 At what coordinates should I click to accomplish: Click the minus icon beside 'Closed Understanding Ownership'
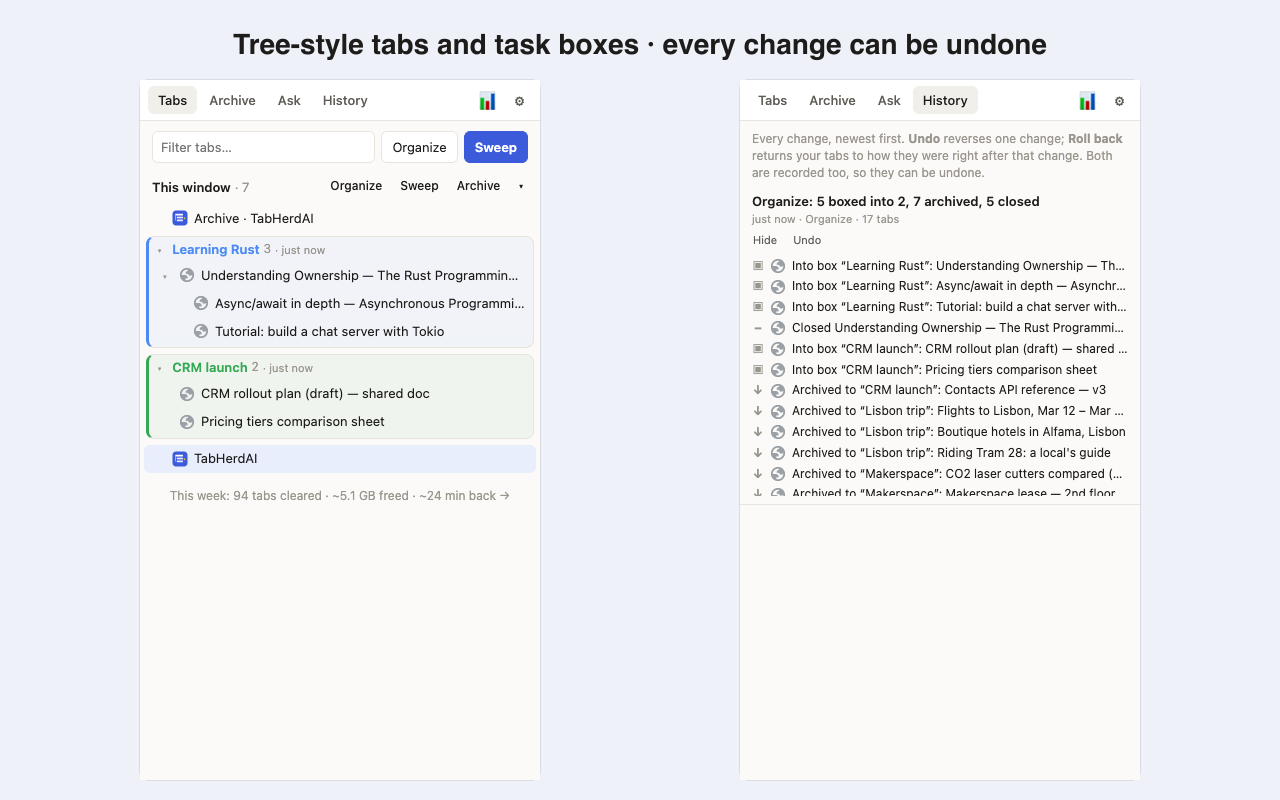(x=758, y=328)
